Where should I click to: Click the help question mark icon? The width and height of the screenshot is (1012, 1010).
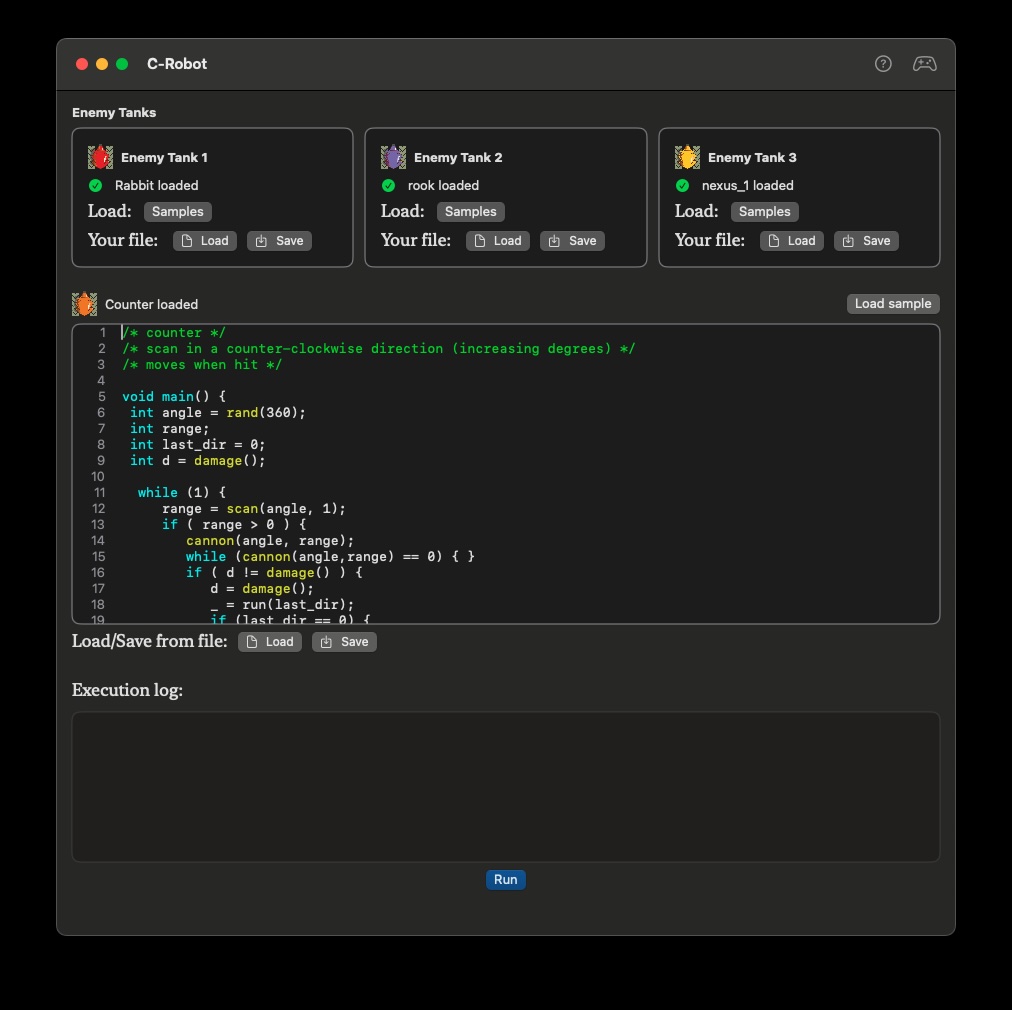tap(883, 64)
